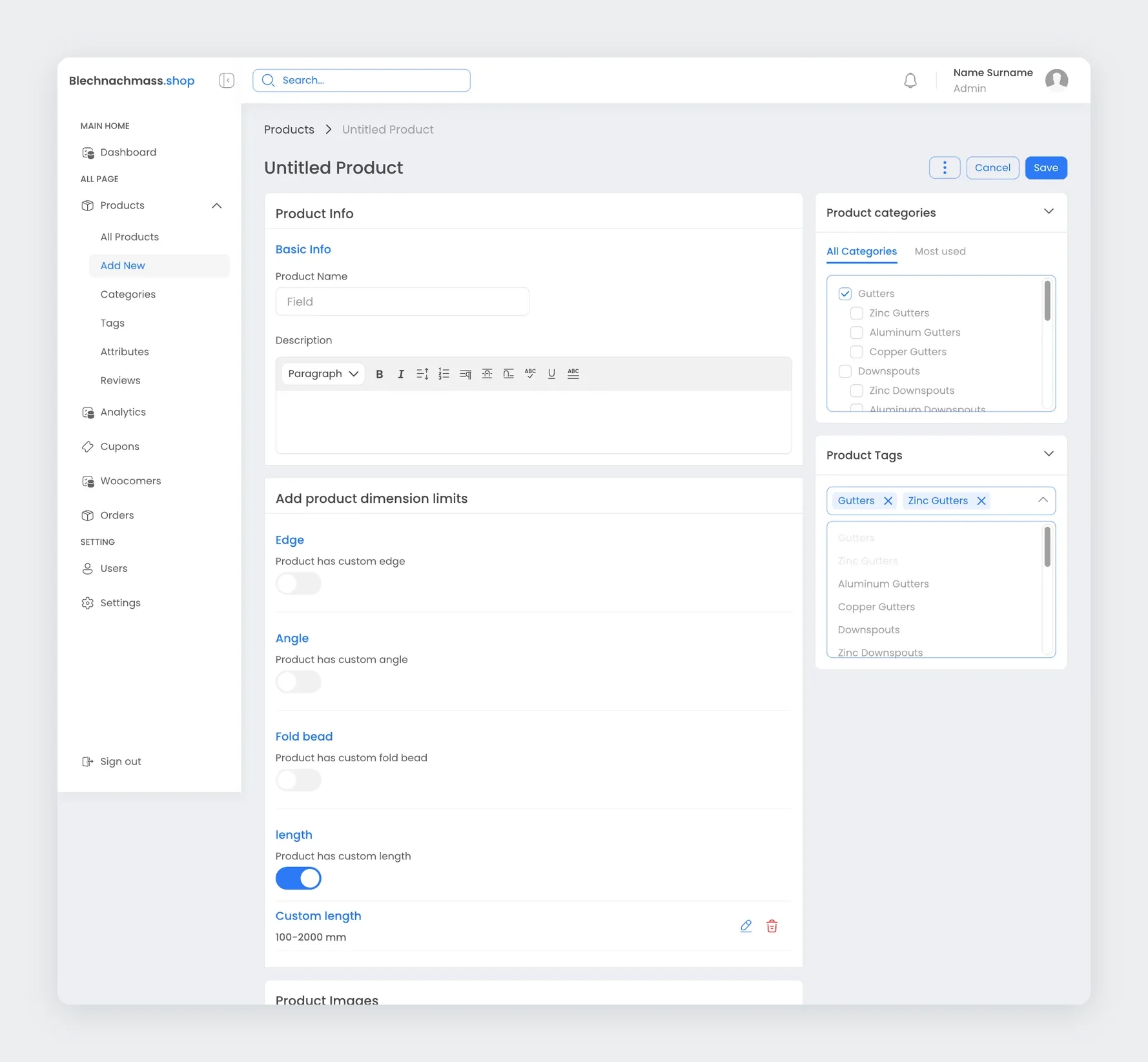Screen dimensions: 1148x1062
Task: Remove the Zinc Gutters tag
Action: tap(981, 501)
